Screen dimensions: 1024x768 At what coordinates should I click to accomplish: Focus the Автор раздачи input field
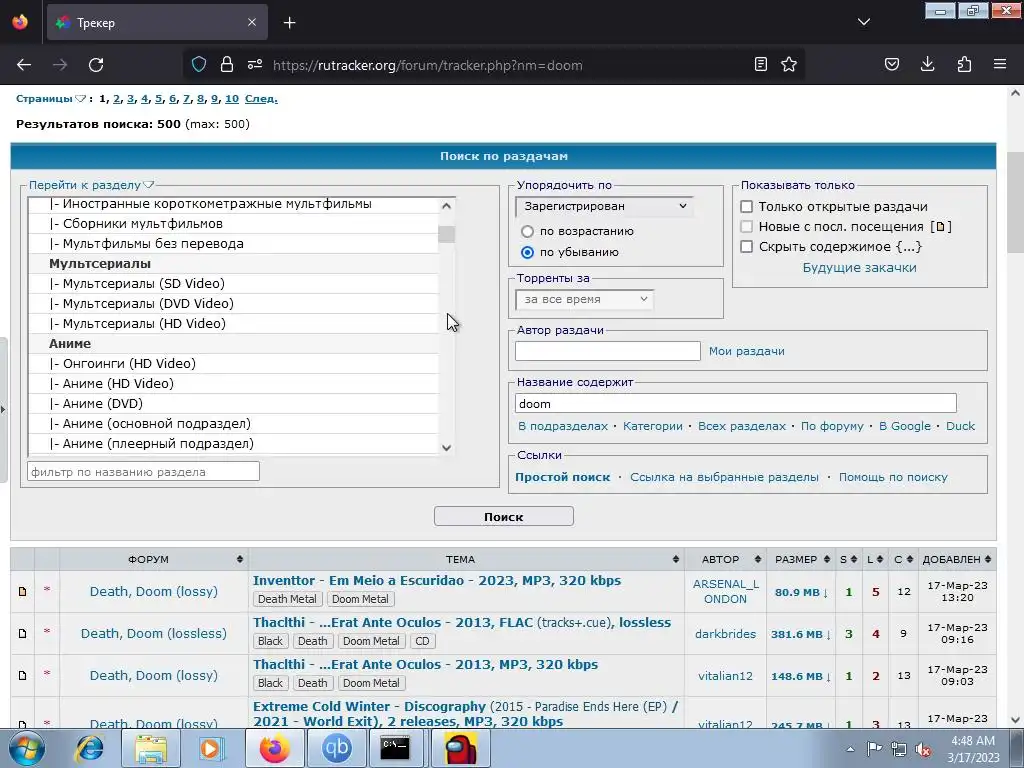607,351
